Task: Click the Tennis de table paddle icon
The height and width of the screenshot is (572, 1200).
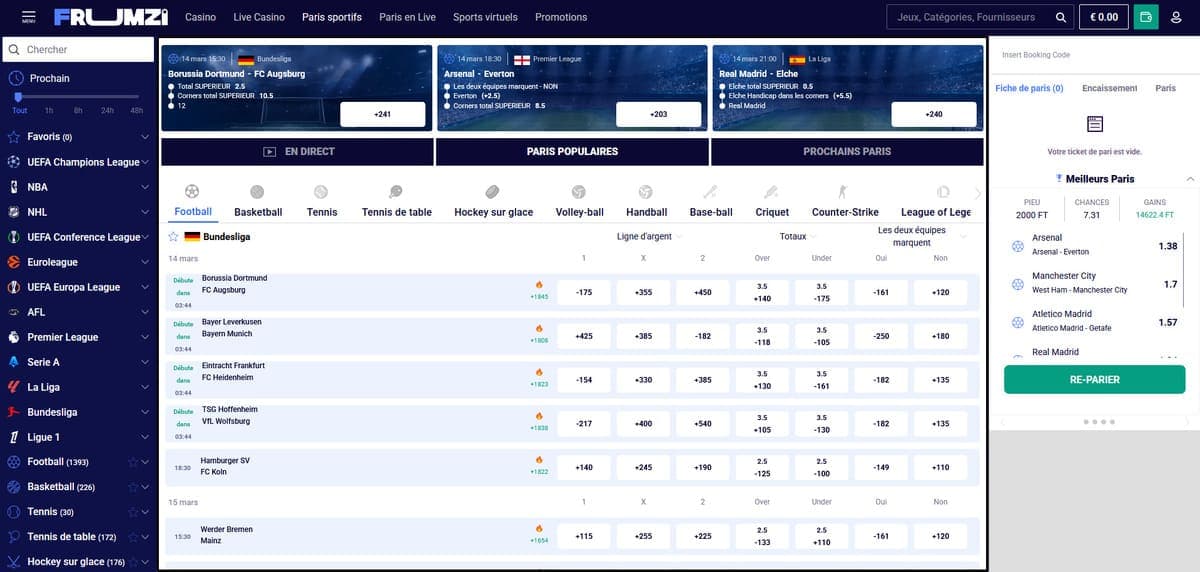Action: pos(396,191)
